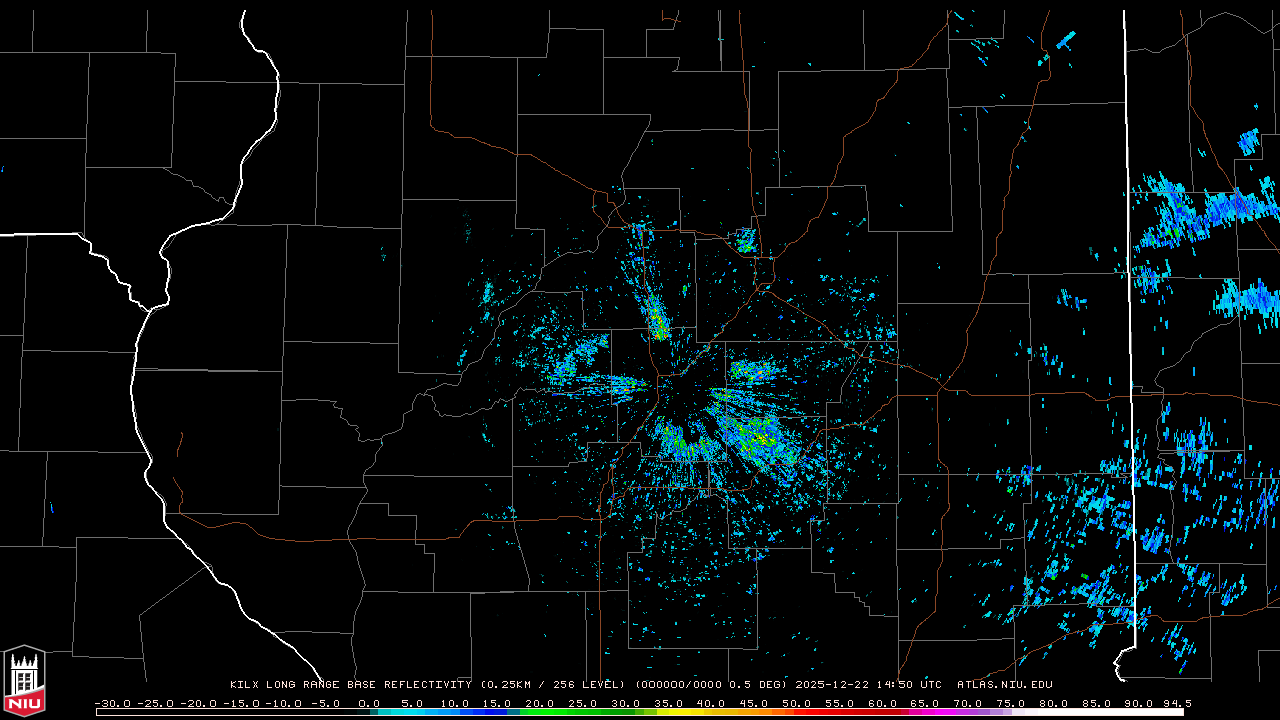Click the ATLAS.NIU.EDU link text
Viewport: 1280px width, 720px height.
click(x=1004, y=685)
